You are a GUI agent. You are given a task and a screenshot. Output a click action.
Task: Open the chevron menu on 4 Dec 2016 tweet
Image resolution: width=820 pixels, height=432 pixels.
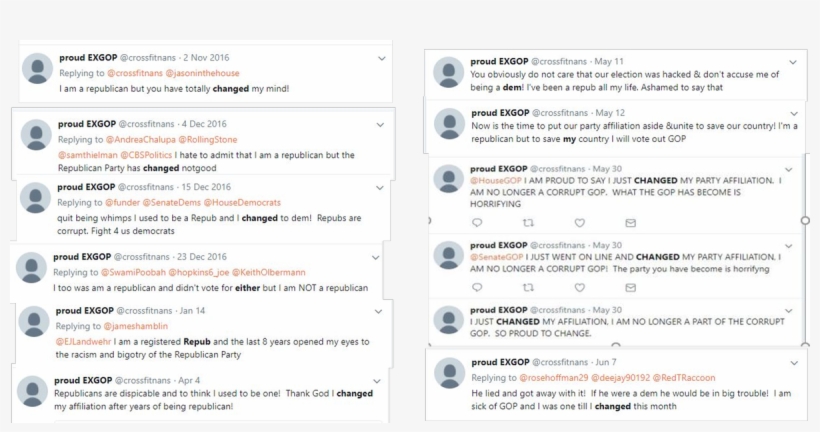(381, 125)
